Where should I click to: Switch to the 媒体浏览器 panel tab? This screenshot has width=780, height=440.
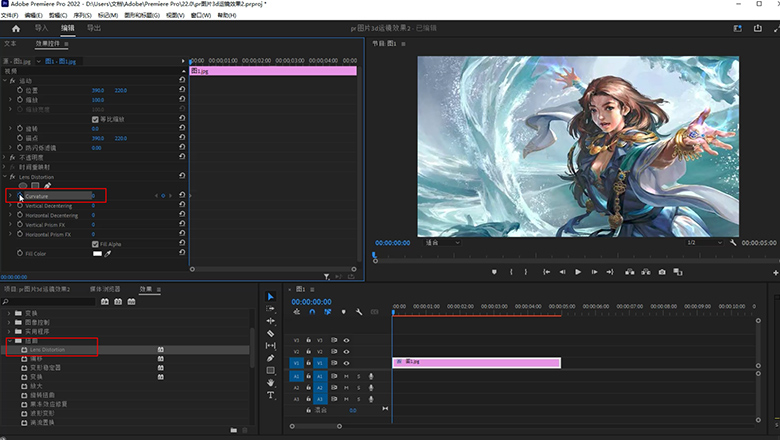106,288
